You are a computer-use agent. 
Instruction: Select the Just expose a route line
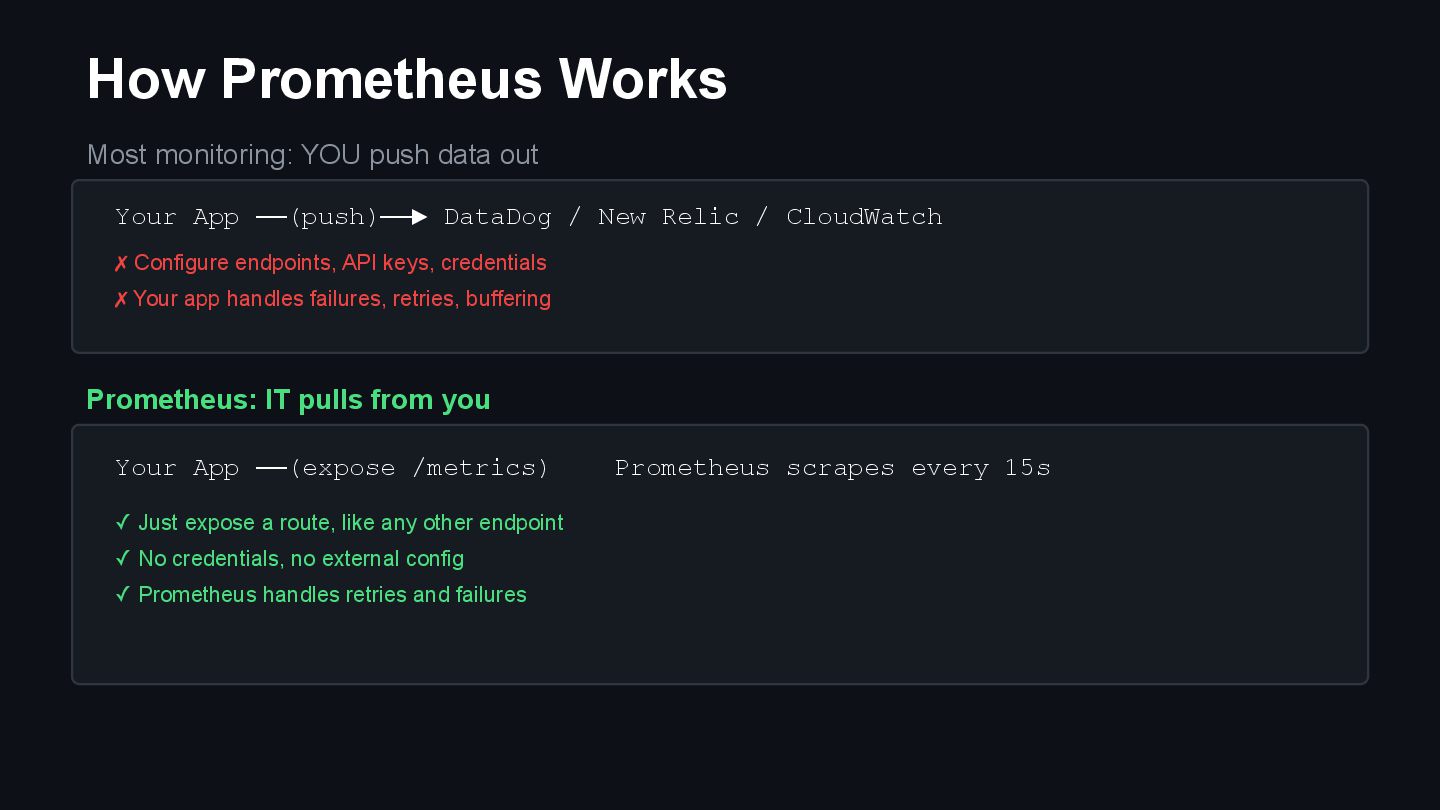tap(351, 523)
